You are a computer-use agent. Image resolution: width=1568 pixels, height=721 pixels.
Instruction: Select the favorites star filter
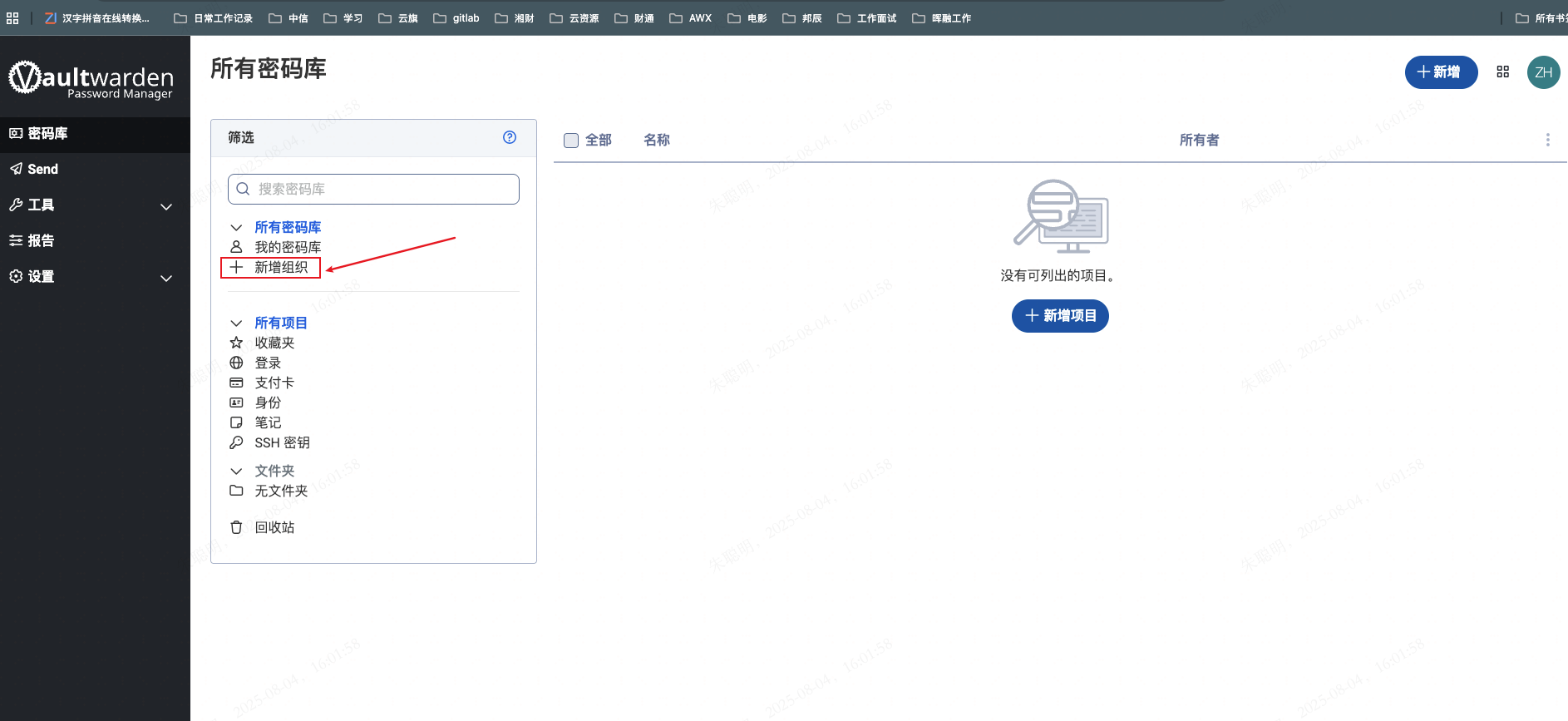274,343
